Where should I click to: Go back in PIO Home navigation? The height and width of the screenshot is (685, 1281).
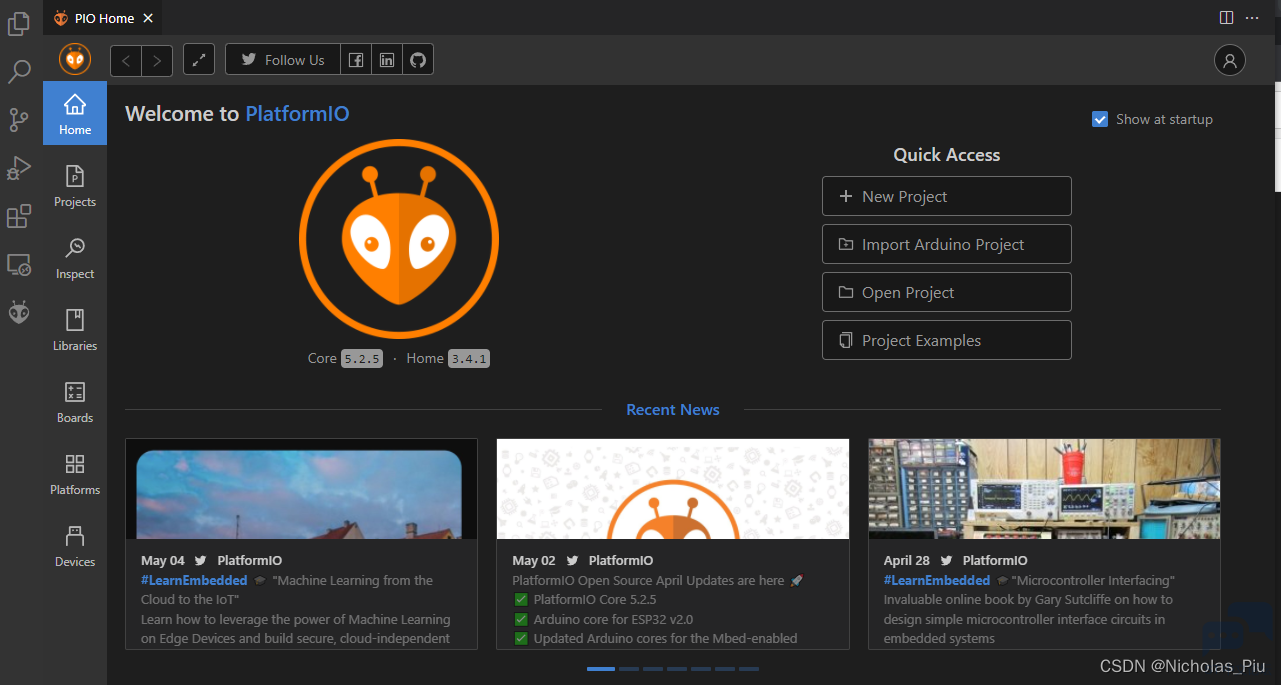tap(126, 60)
